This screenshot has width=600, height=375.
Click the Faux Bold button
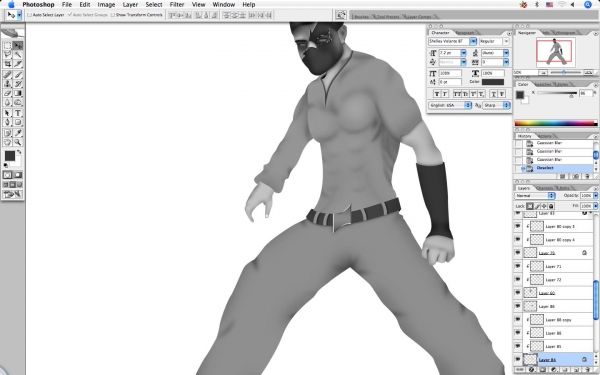(437, 94)
